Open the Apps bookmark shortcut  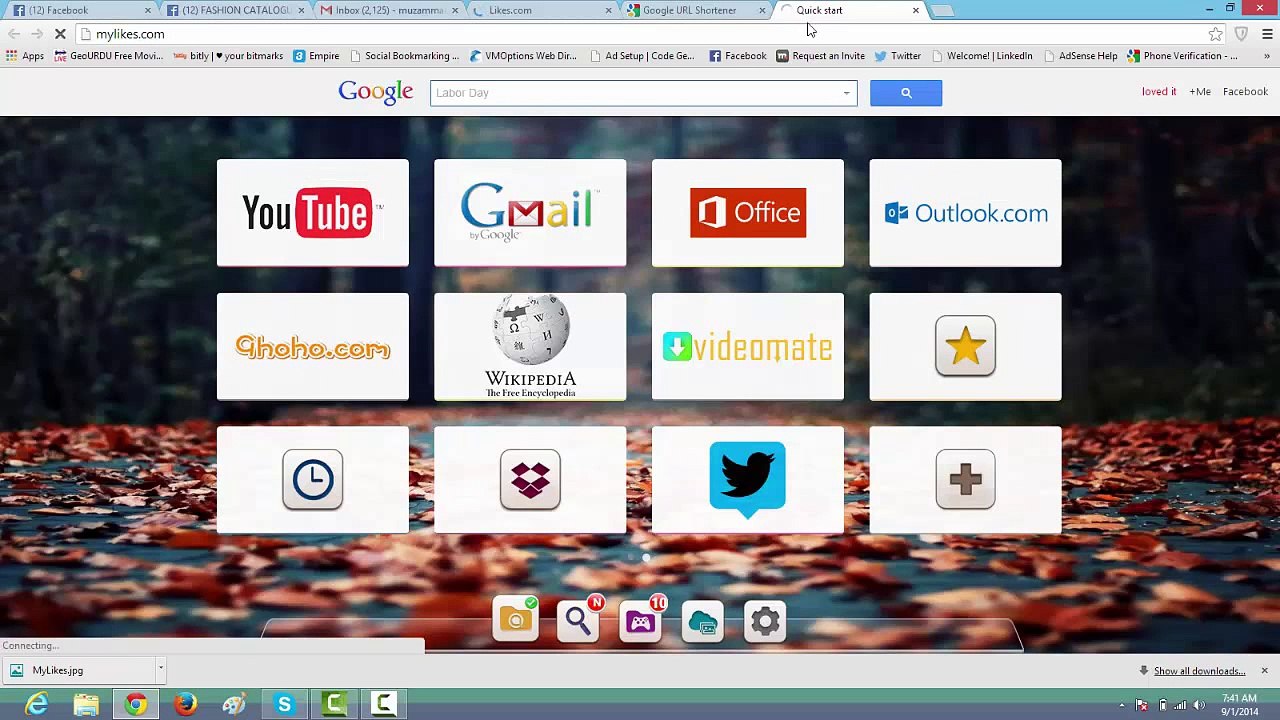click(x=25, y=56)
